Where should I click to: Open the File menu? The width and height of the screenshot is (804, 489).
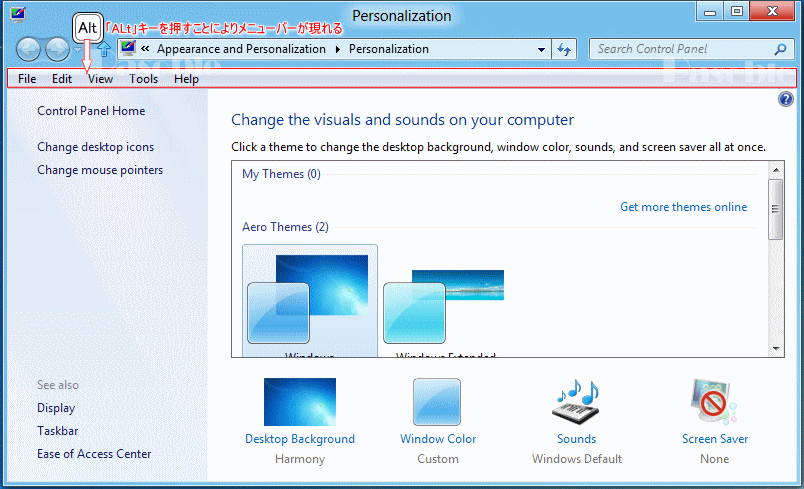point(27,79)
